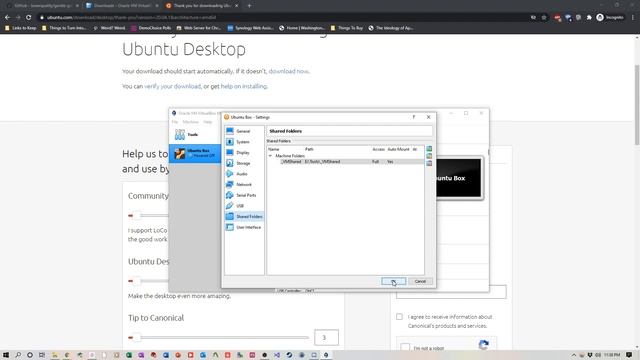The height and width of the screenshot is (360, 640).
Task: Switch to Oracle VM VirtualBox downloads tab
Action: click(122, 6)
